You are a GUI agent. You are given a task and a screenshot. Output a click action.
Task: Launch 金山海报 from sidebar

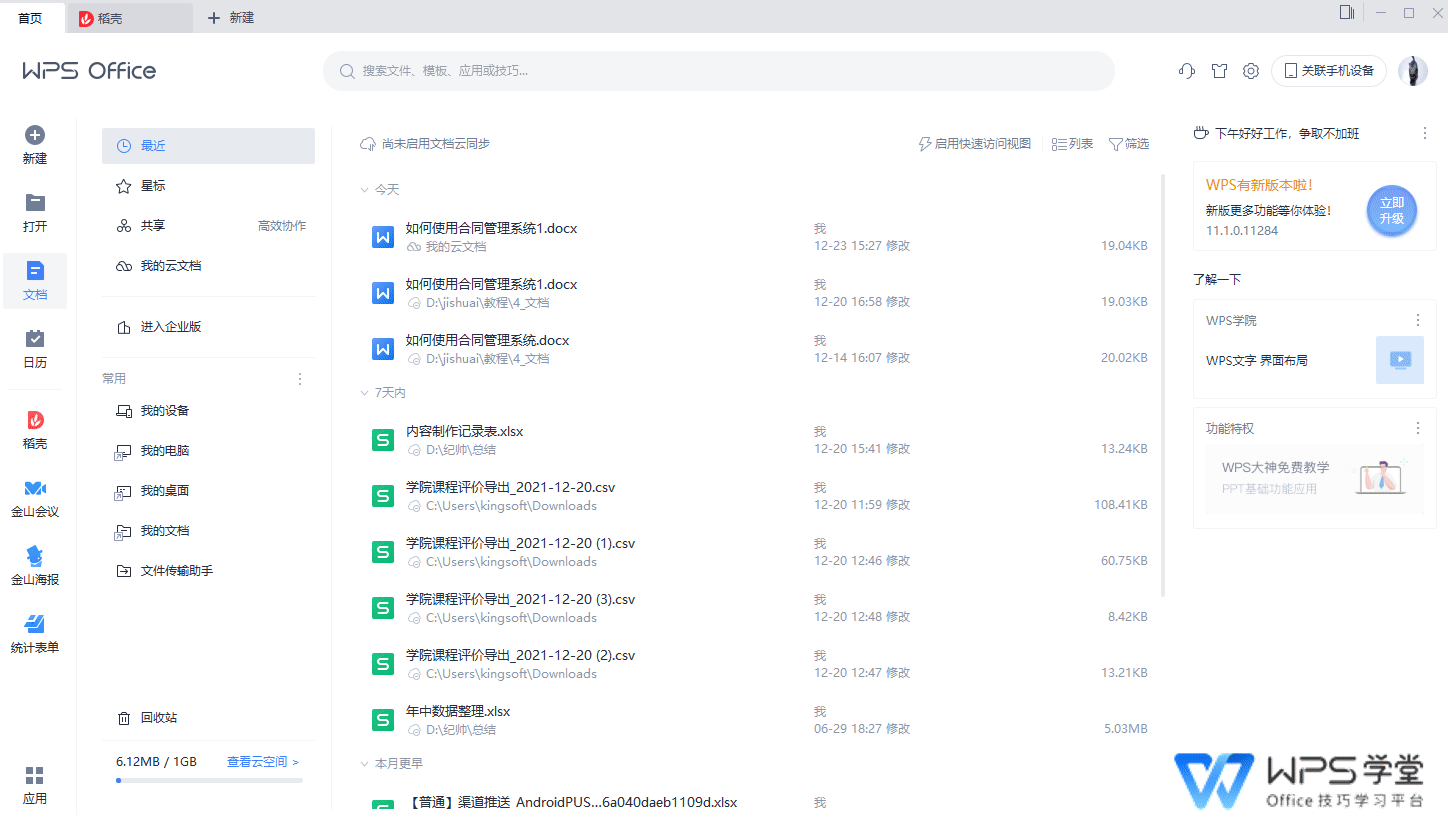35,556
